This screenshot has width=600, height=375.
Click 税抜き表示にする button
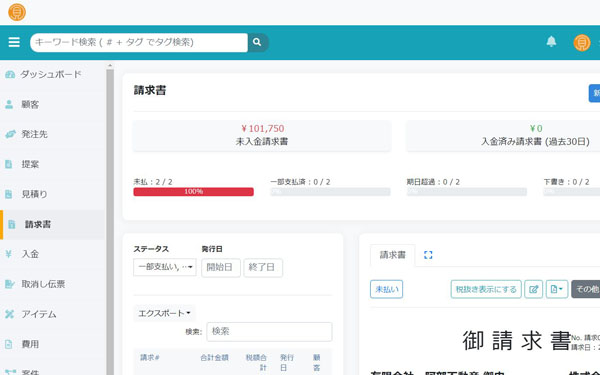(486, 289)
